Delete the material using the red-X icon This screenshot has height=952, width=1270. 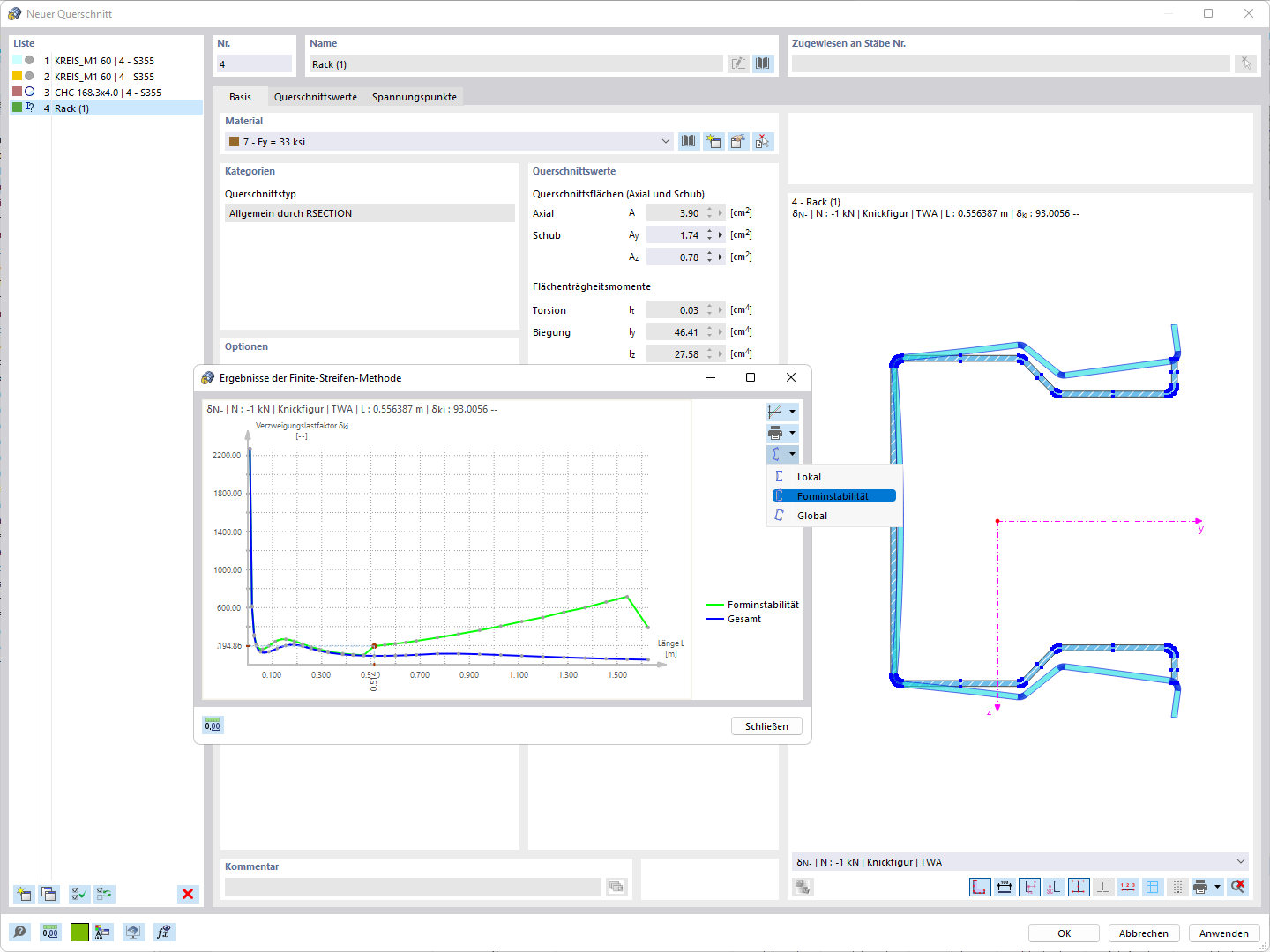click(762, 141)
